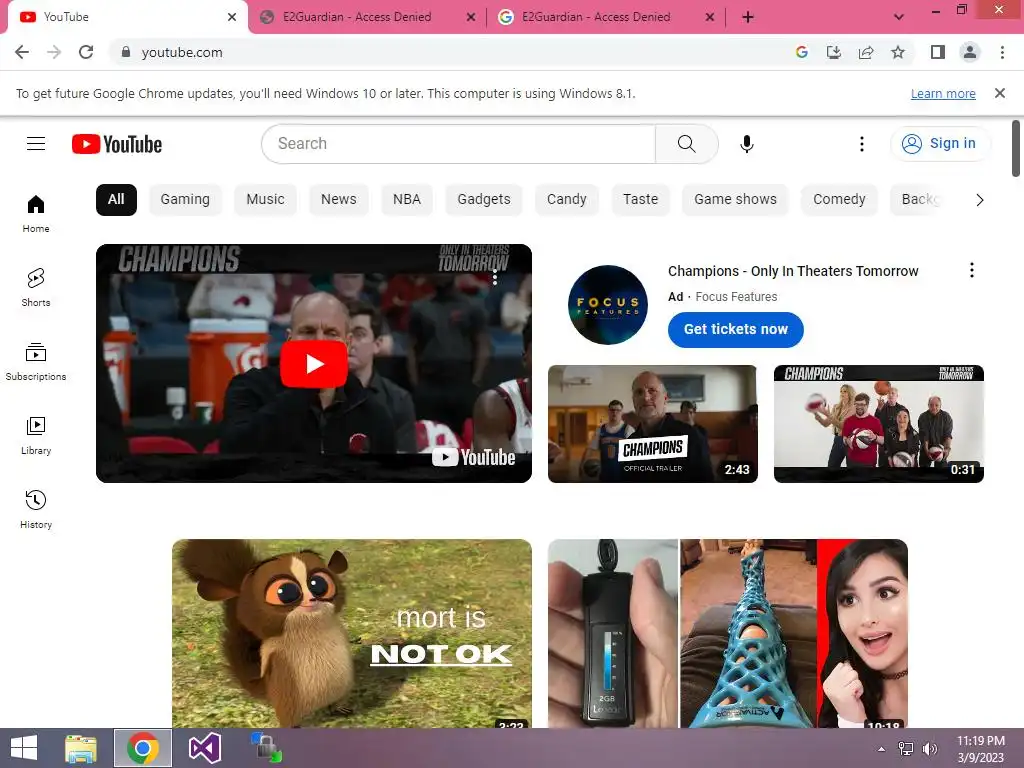The width and height of the screenshot is (1024, 768).
Task: Open YouTube settings three-dot menu
Action: click(x=861, y=144)
